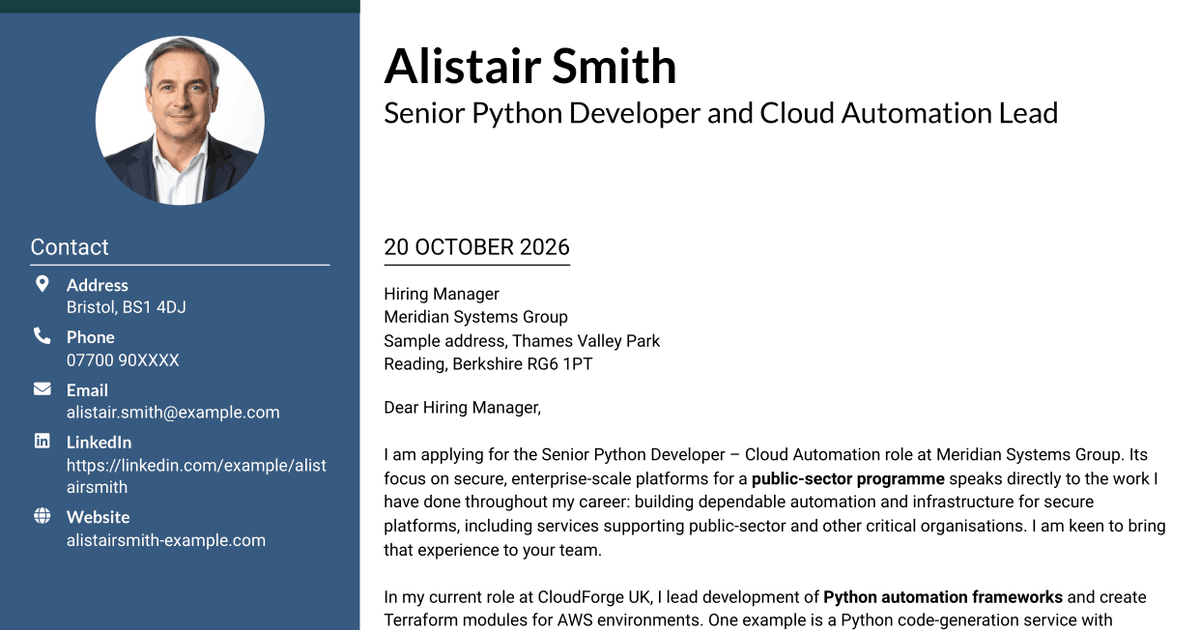Click the LinkedIn label in the sidebar
The image size is (1200, 630).
[x=99, y=442]
